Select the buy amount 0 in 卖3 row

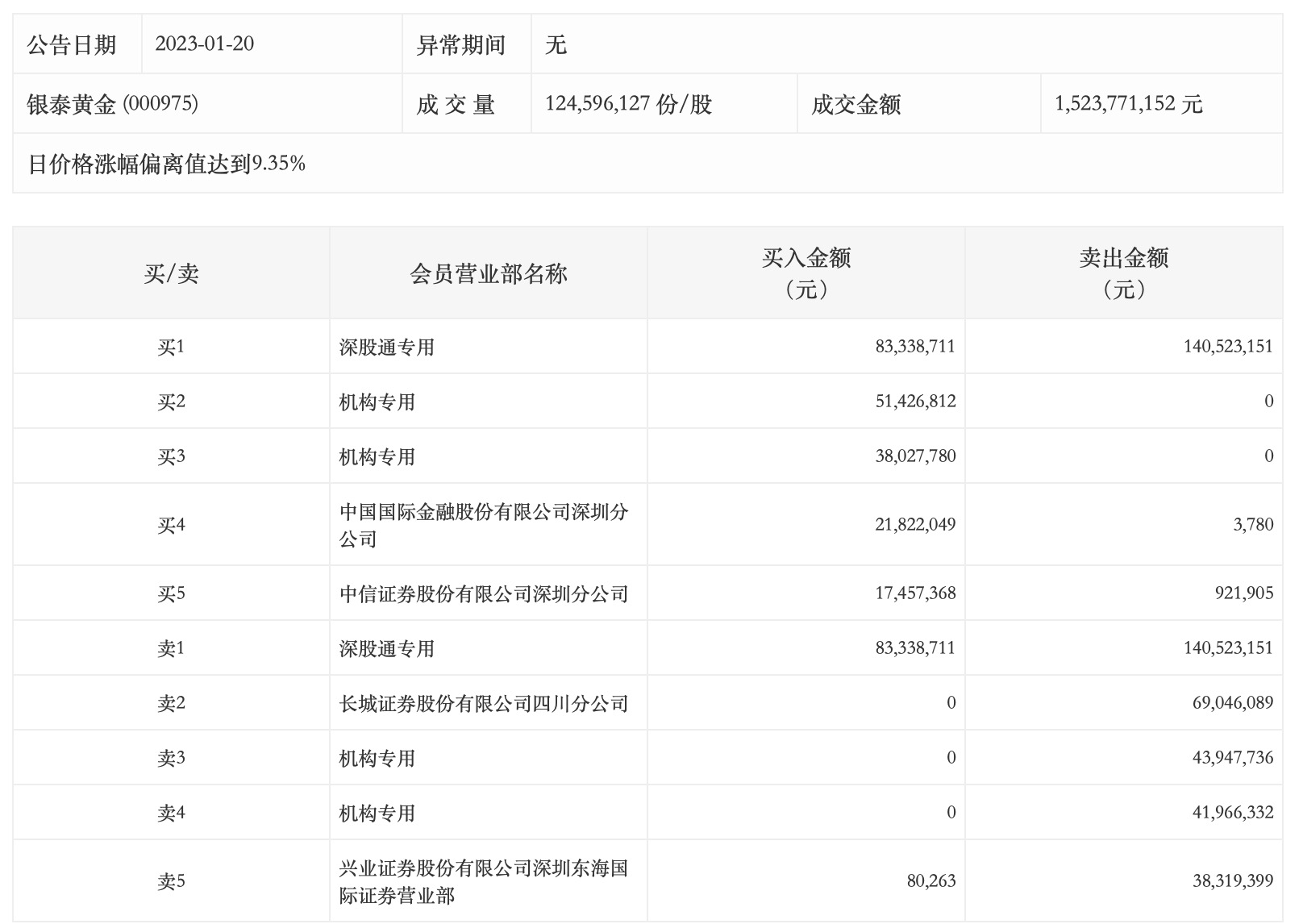coord(951,758)
